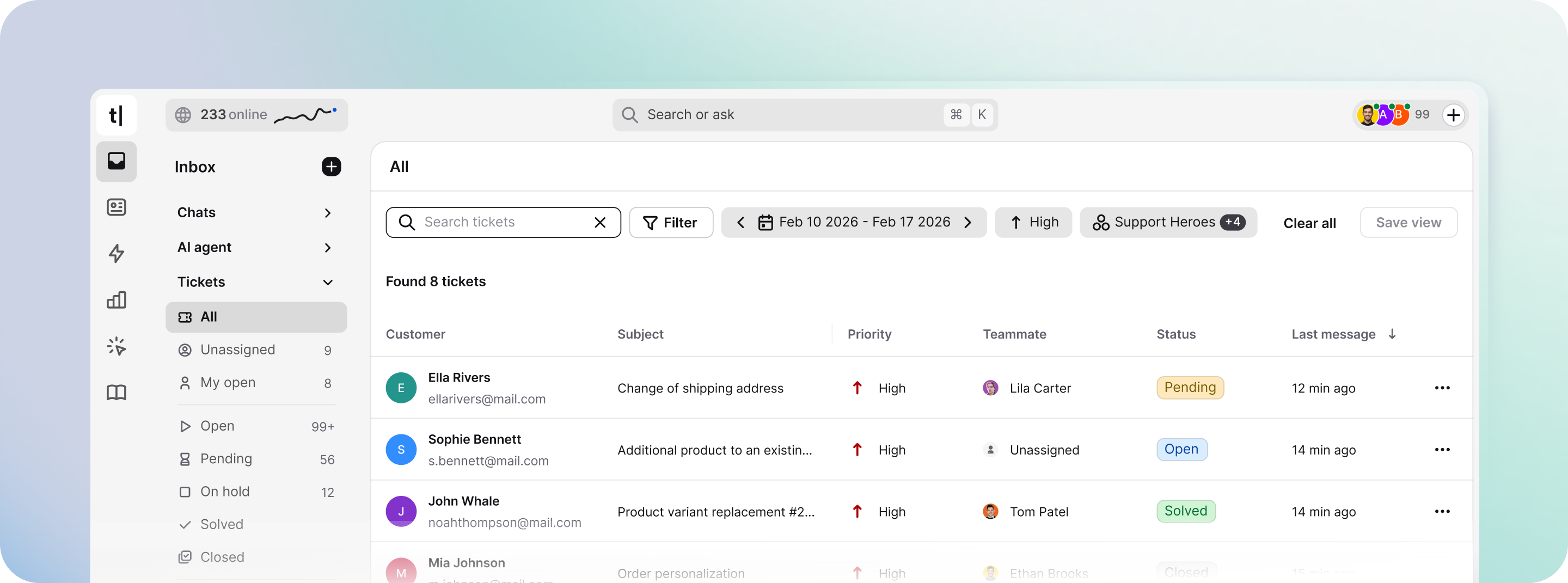Open the Automations lightning bolt icon
This screenshot has height=583, width=1568.
click(x=117, y=254)
